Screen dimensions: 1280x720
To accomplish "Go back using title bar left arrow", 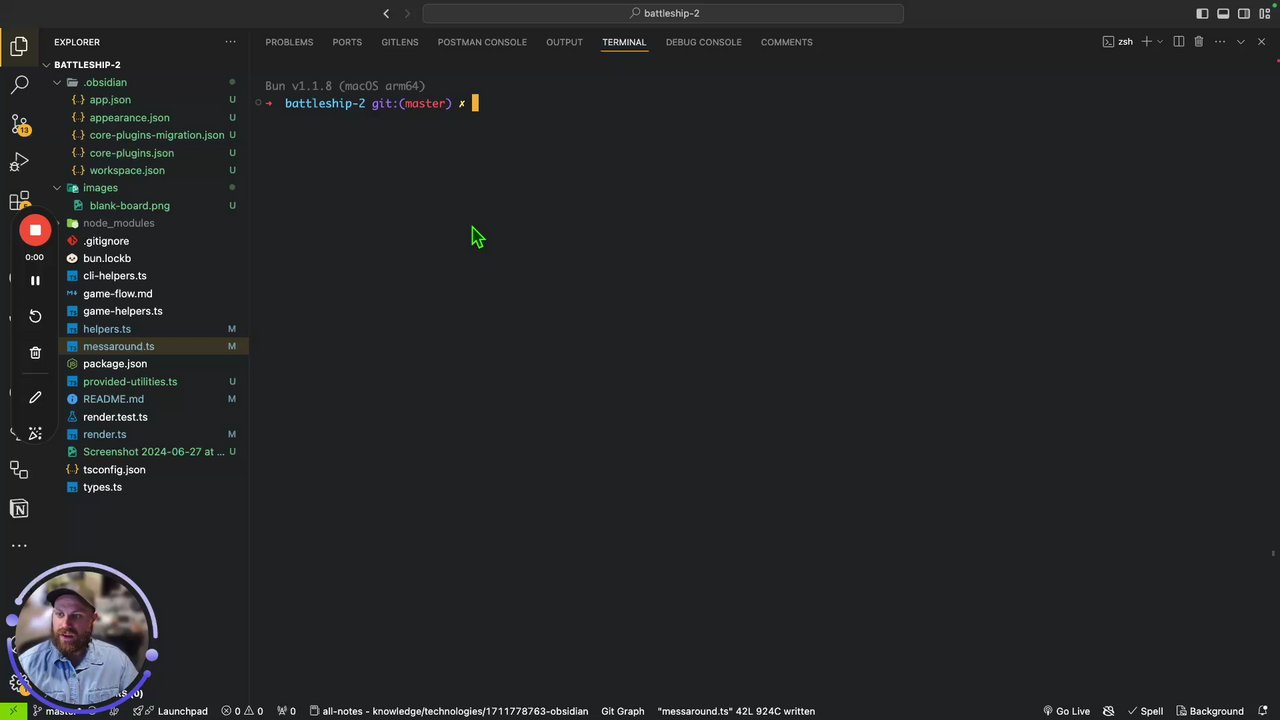I will pos(386,13).
